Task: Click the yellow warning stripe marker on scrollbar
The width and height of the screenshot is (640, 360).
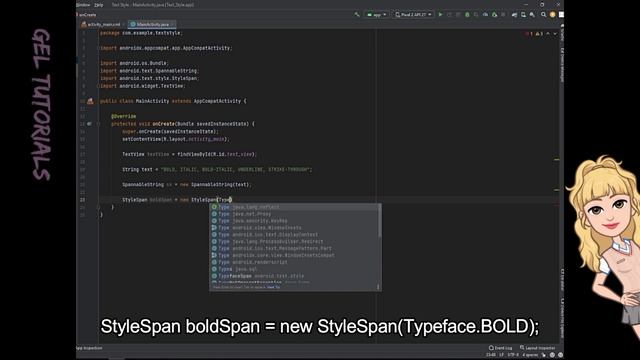Action: (557, 160)
